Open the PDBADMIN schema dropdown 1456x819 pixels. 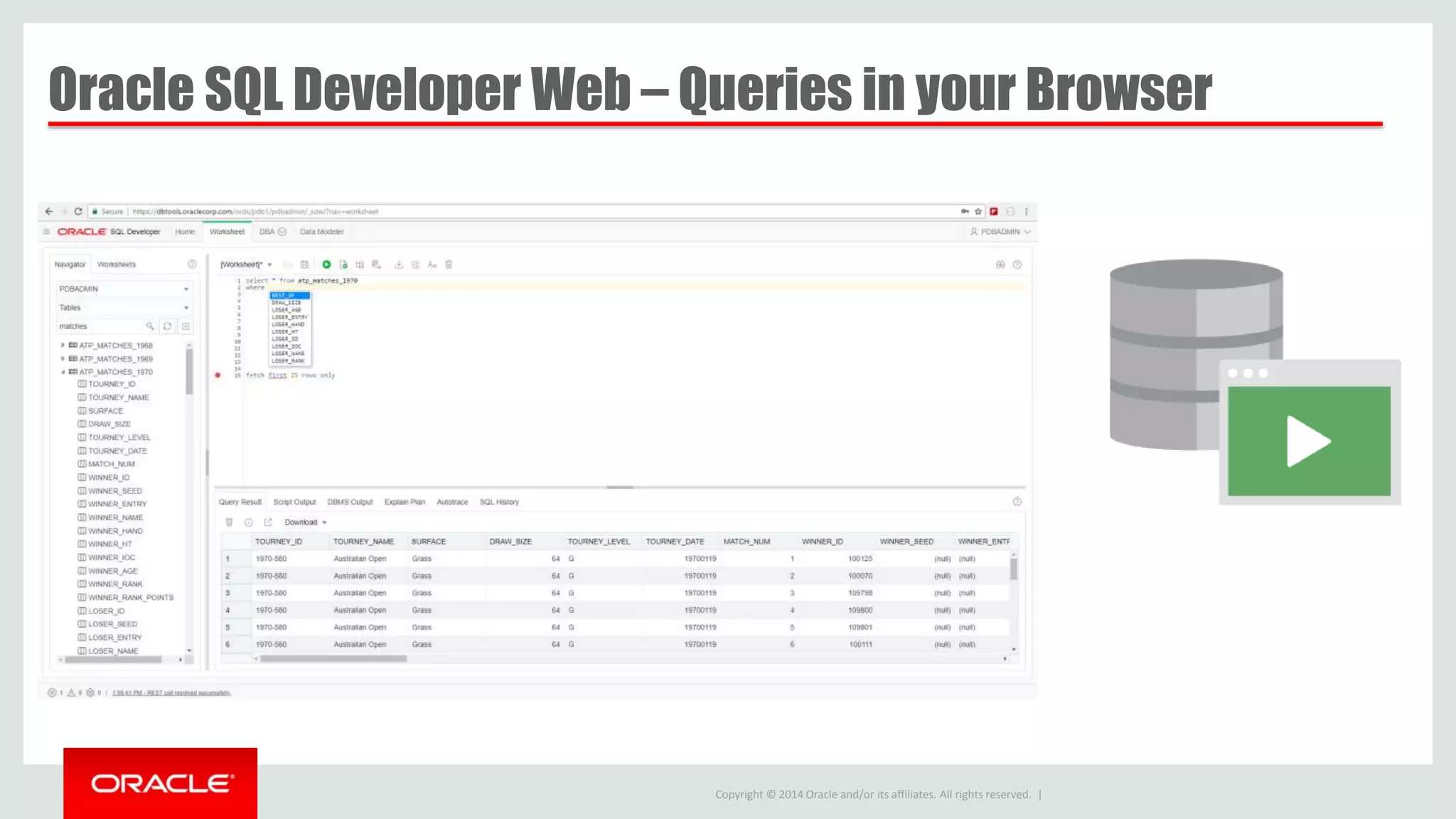(x=124, y=289)
